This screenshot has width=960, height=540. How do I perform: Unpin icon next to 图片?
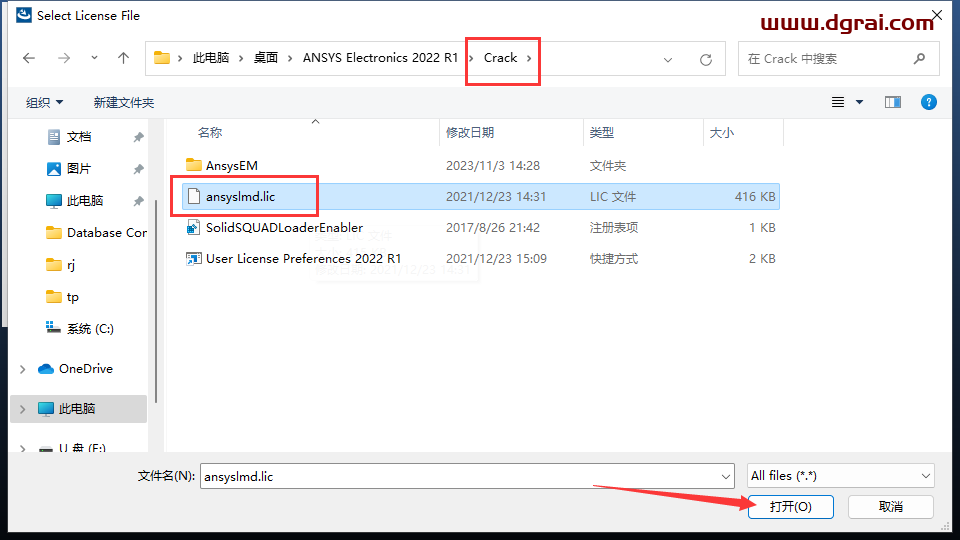[138, 169]
